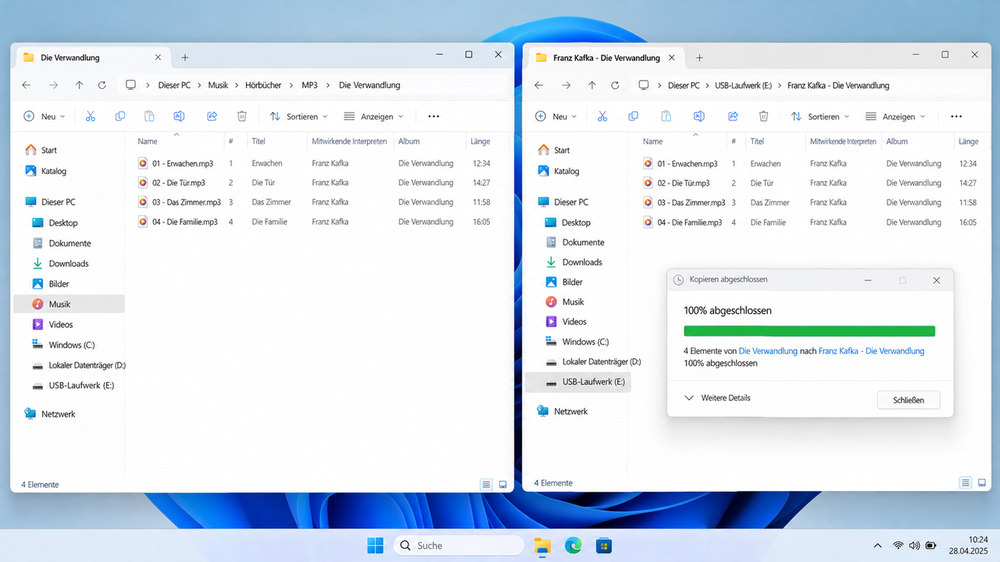
Task: Go back in left window navigation
Action: point(26,85)
